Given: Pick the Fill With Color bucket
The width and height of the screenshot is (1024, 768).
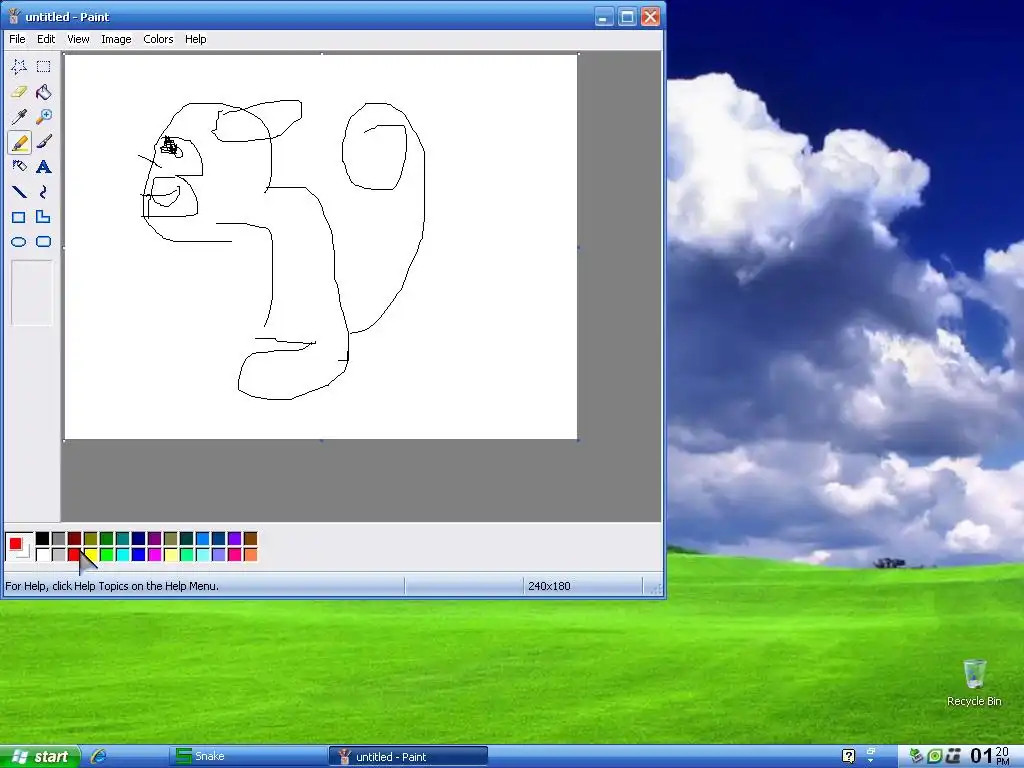Looking at the screenshot, I should [x=44, y=92].
